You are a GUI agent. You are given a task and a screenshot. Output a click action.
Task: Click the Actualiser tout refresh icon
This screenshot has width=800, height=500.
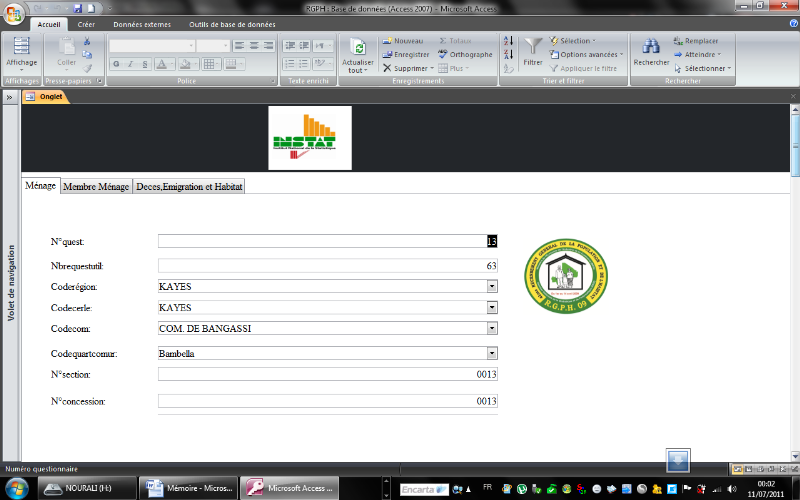pos(357,49)
